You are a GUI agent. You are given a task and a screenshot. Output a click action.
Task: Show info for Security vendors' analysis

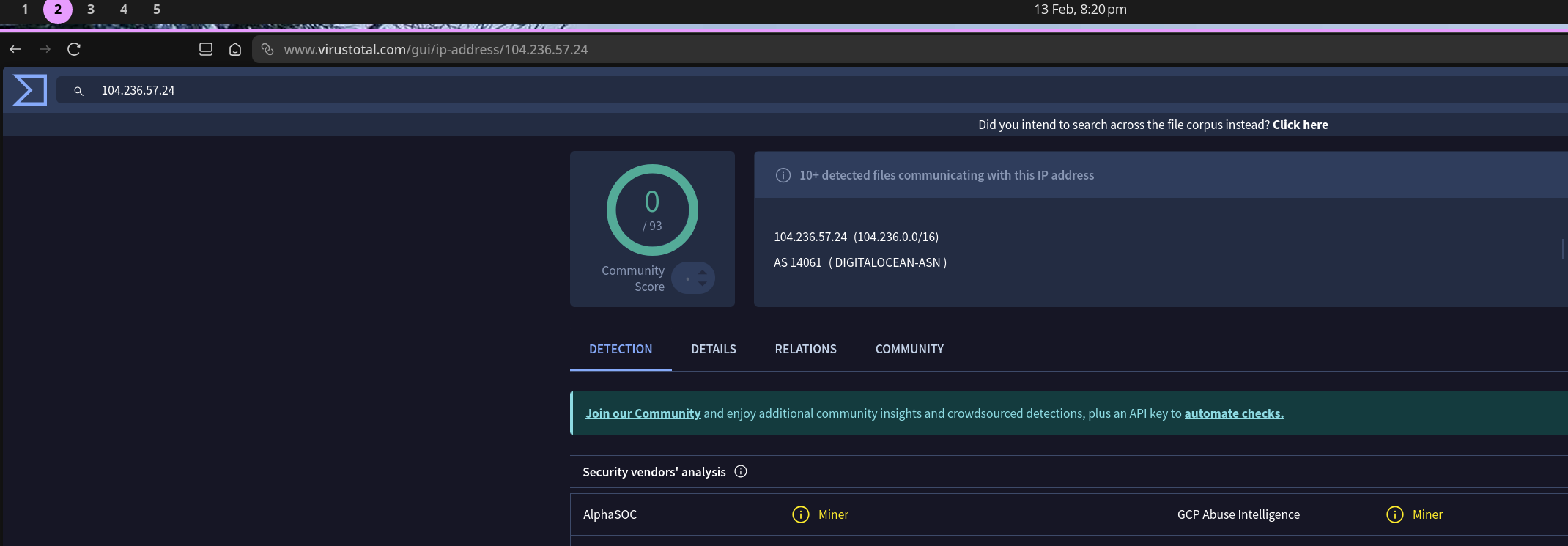(x=741, y=471)
